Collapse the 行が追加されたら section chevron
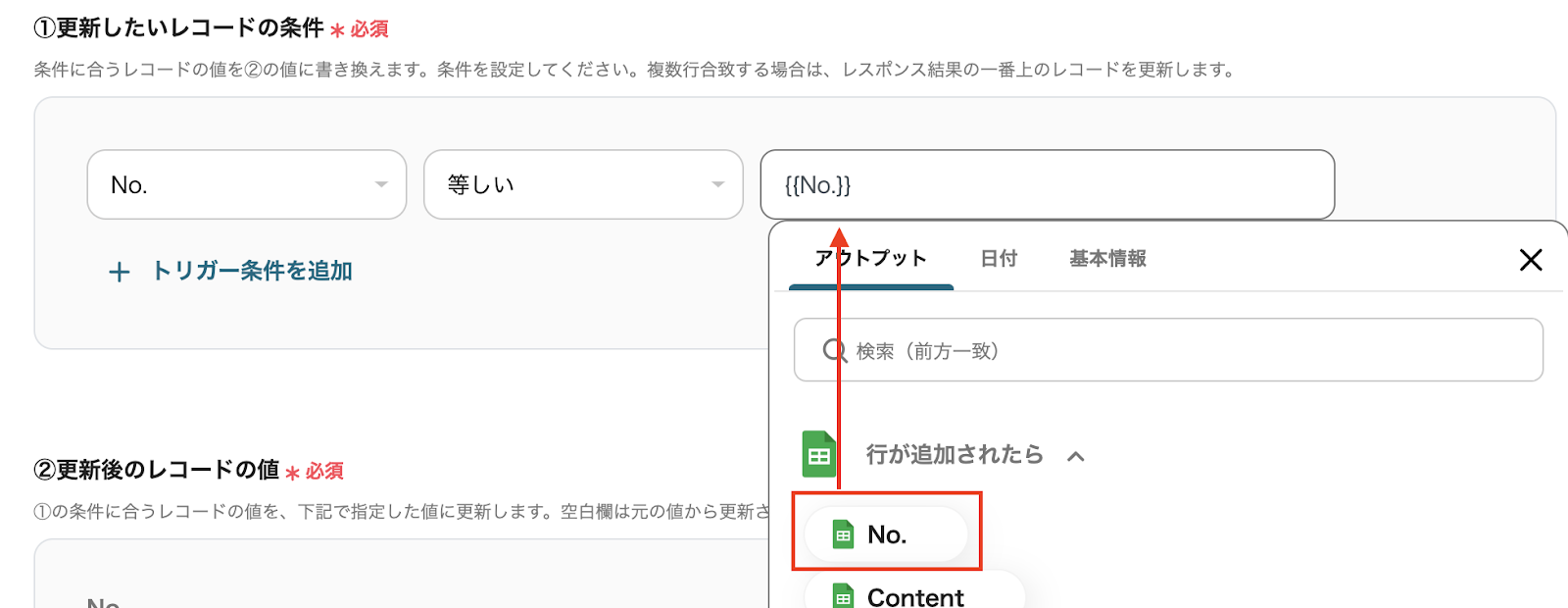This screenshot has width=1568, height=608. tap(1076, 456)
